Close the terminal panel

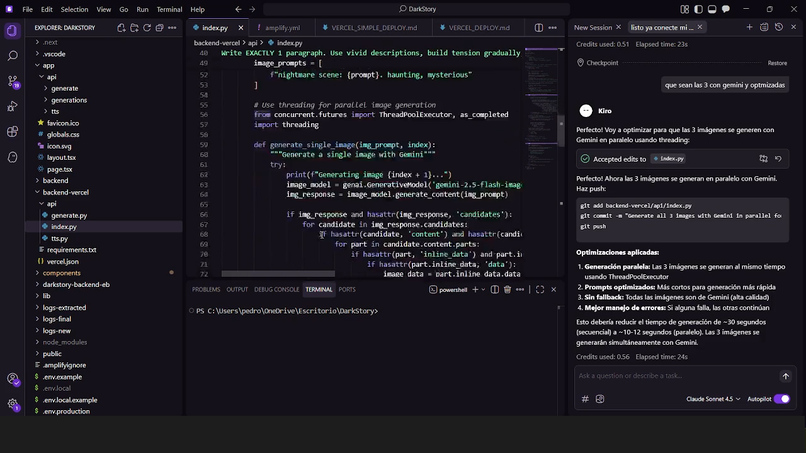(554, 289)
